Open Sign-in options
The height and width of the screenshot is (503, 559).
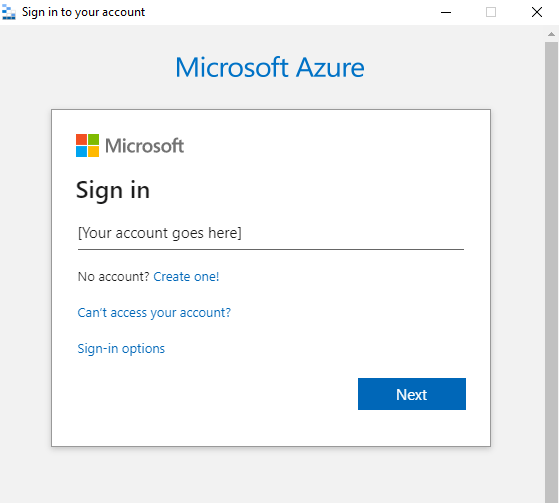[x=121, y=349]
